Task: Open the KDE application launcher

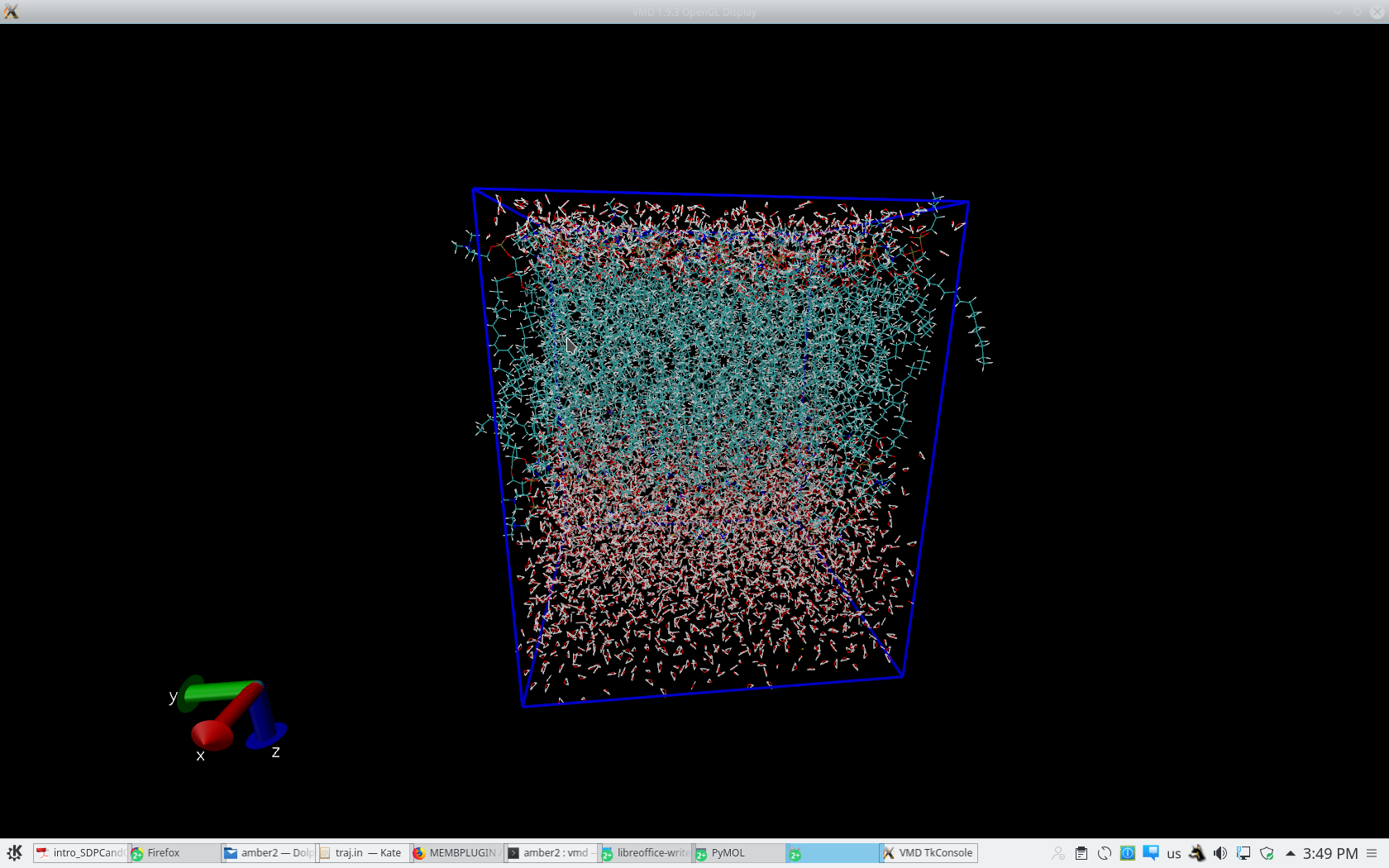Action: coord(14,853)
